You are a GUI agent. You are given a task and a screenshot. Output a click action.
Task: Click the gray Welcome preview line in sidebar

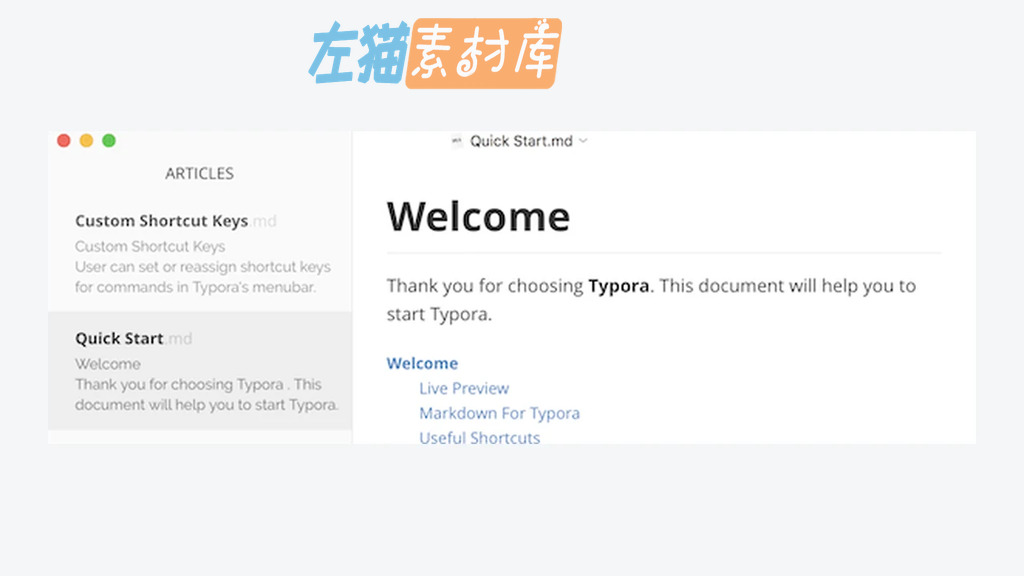pos(107,364)
